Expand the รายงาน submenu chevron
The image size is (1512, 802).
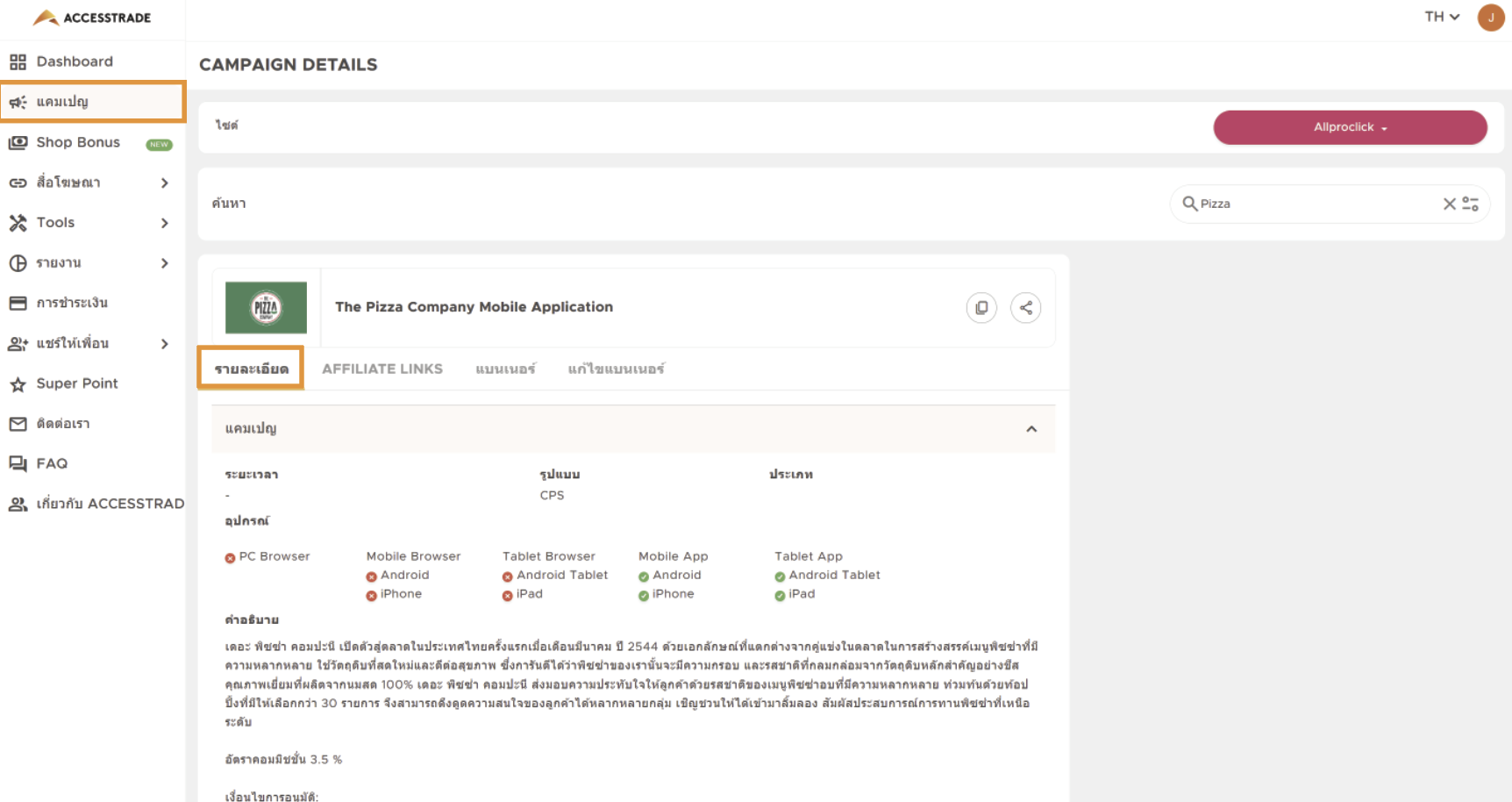pos(164,263)
